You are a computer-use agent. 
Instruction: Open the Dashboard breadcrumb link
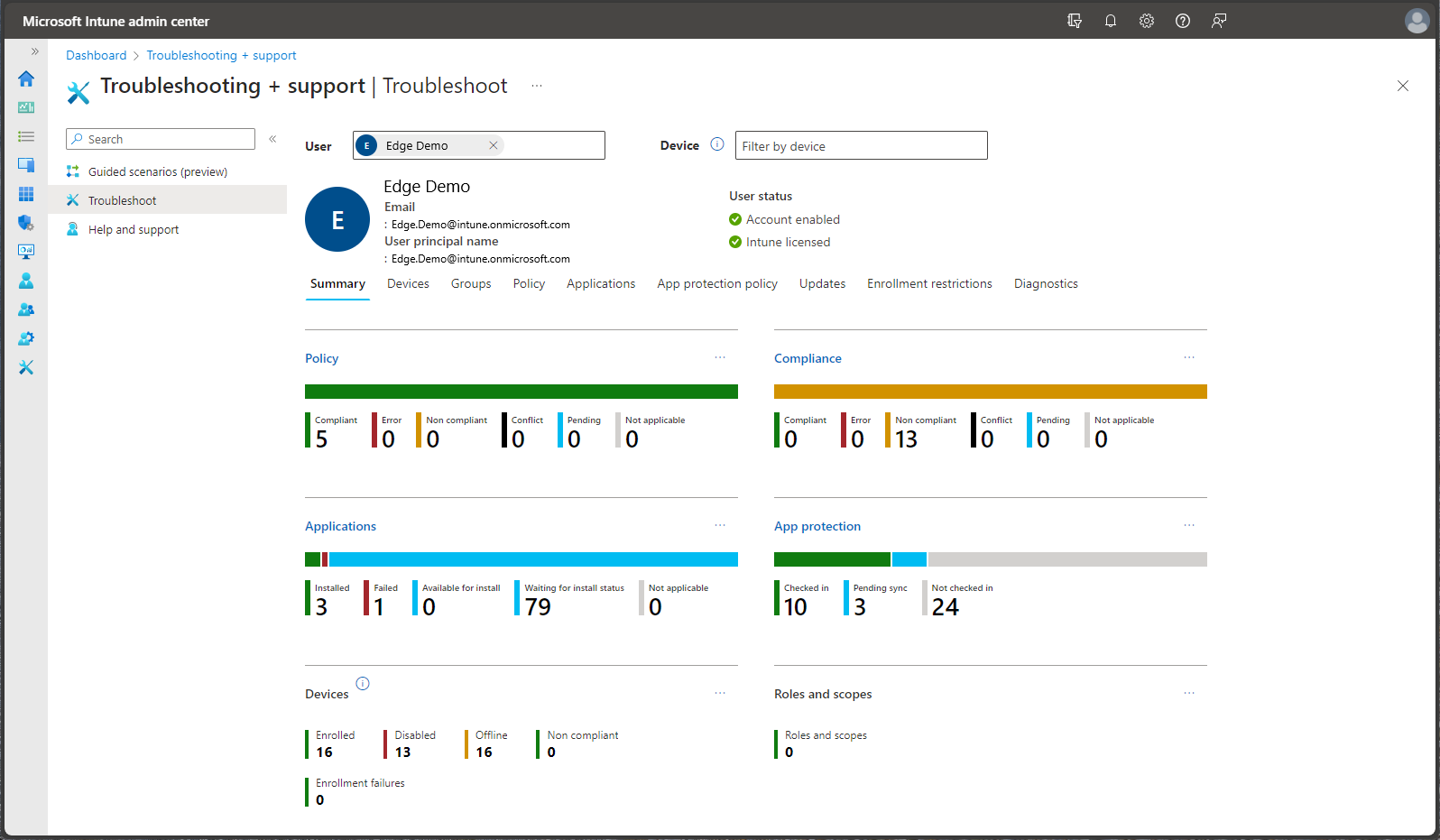(x=96, y=55)
